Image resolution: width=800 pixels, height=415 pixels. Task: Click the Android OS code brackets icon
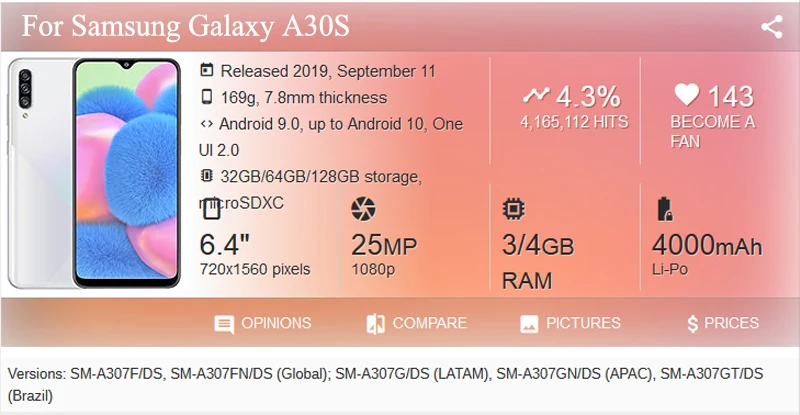[207, 124]
